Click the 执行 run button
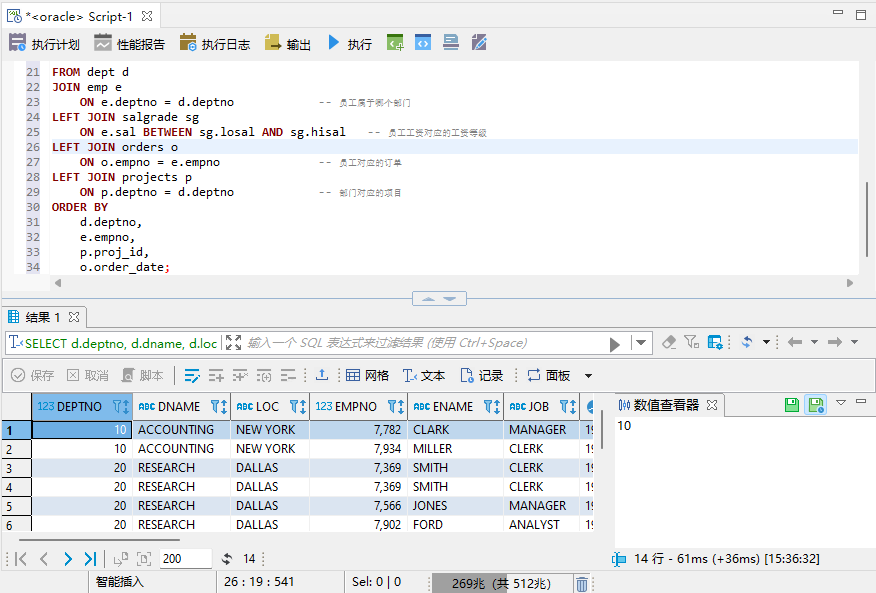 click(349, 43)
